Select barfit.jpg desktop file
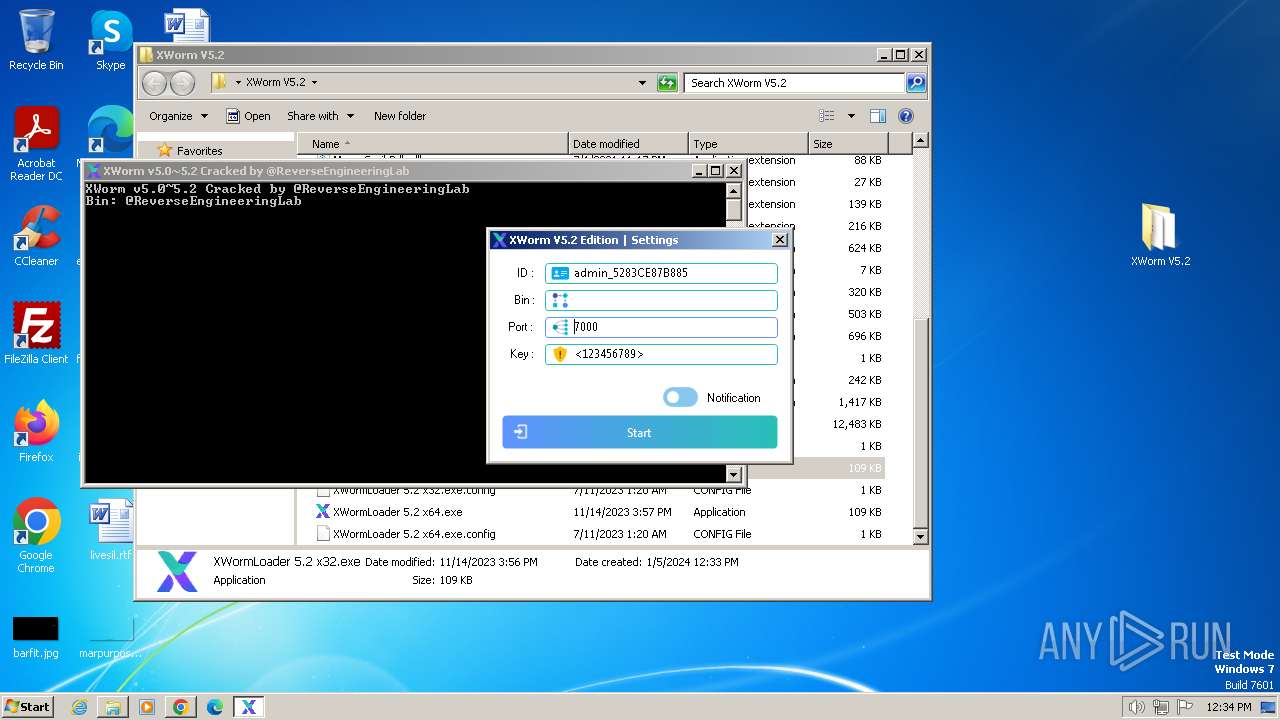 (x=36, y=636)
